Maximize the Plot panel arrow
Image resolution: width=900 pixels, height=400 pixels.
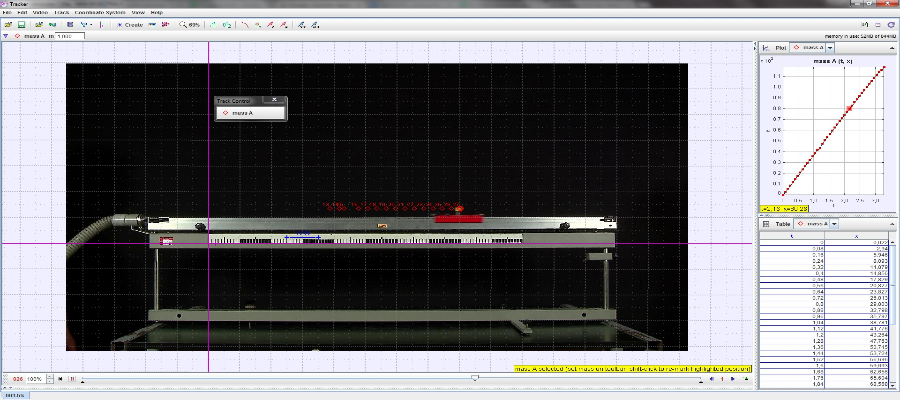893,47
